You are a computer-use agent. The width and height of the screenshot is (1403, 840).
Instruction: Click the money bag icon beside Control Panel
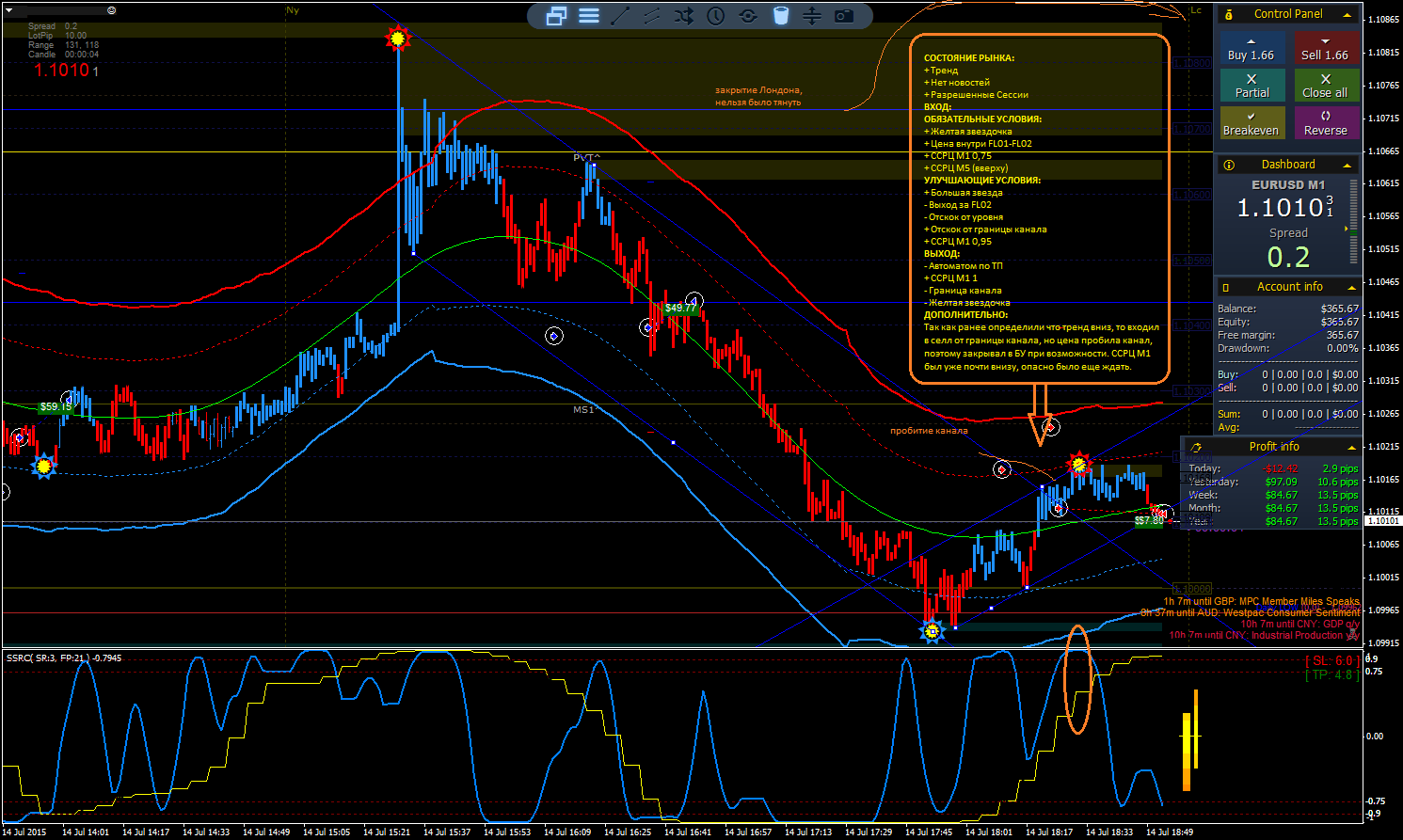1229,14
